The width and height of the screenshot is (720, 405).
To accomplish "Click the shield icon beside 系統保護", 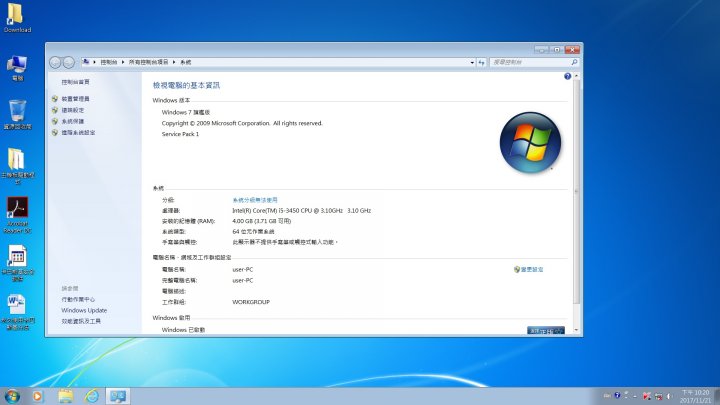I will click(x=55, y=121).
